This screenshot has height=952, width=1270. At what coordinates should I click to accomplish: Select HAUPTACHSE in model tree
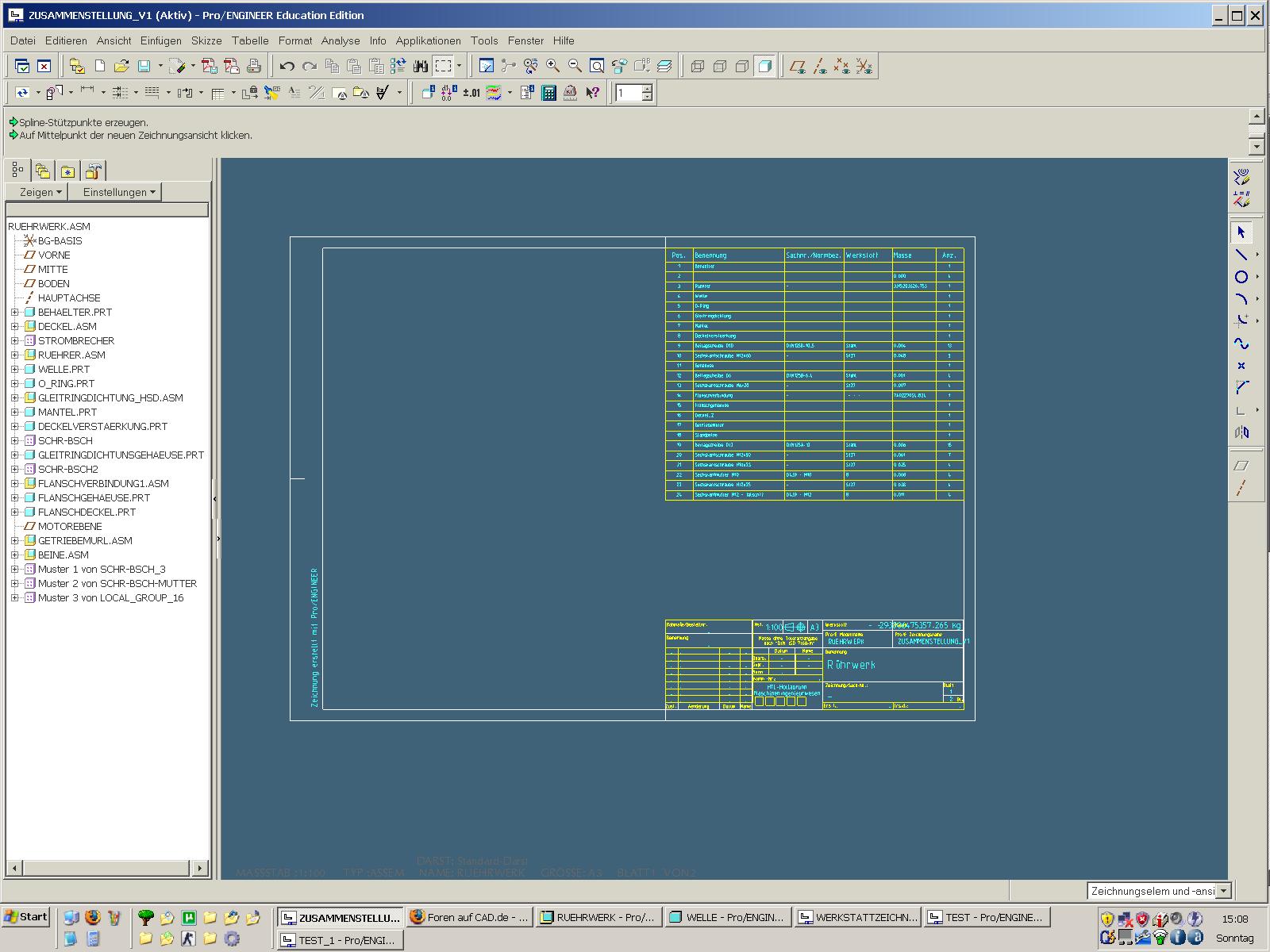tap(69, 297)
